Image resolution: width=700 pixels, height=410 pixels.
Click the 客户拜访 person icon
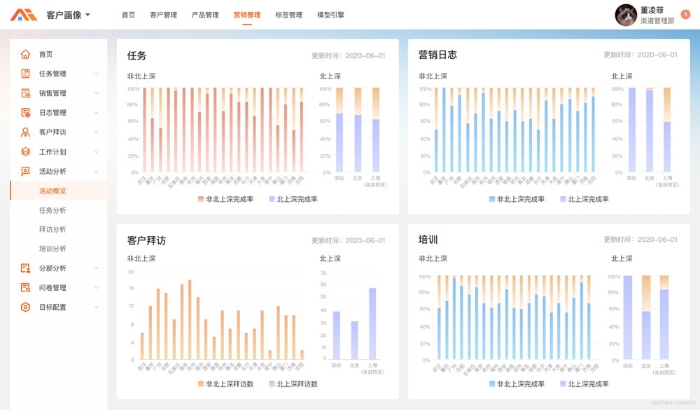pos(25,132)
